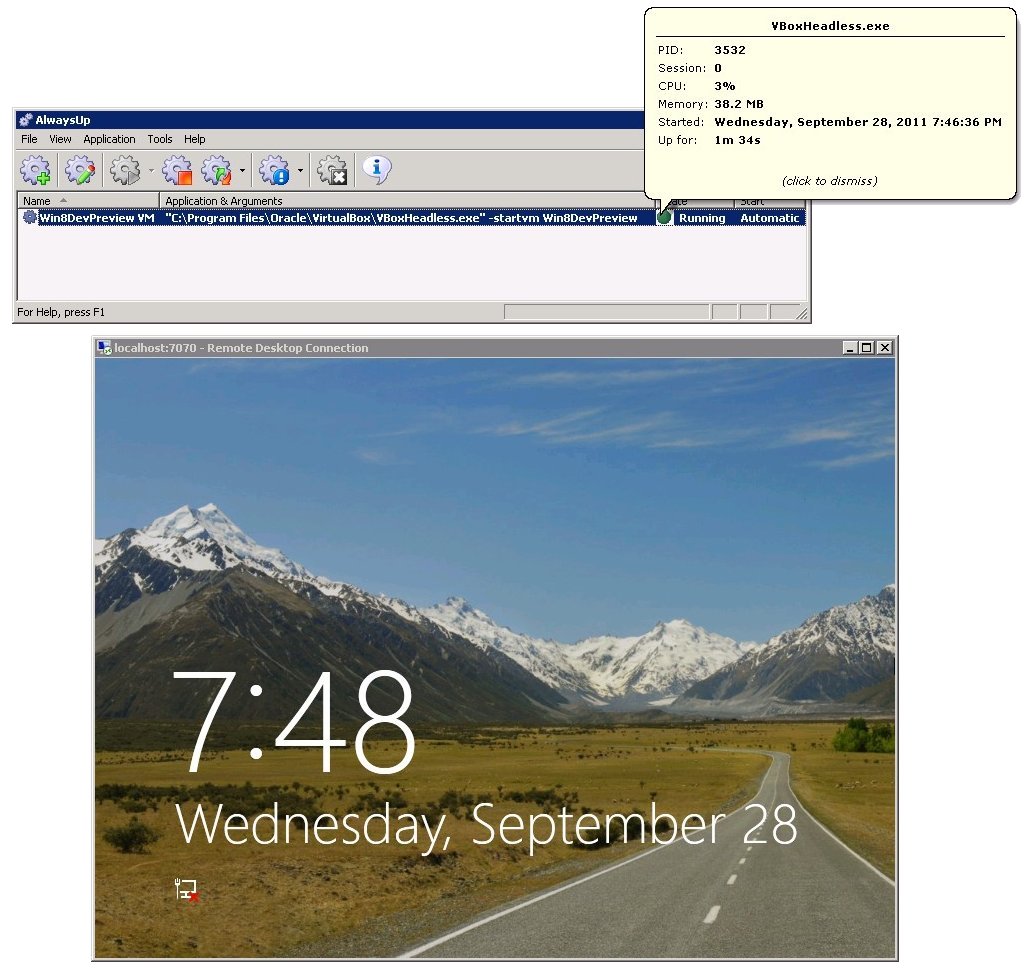Expand the Restart Application dropdown arrow

[x=242, y=172]
